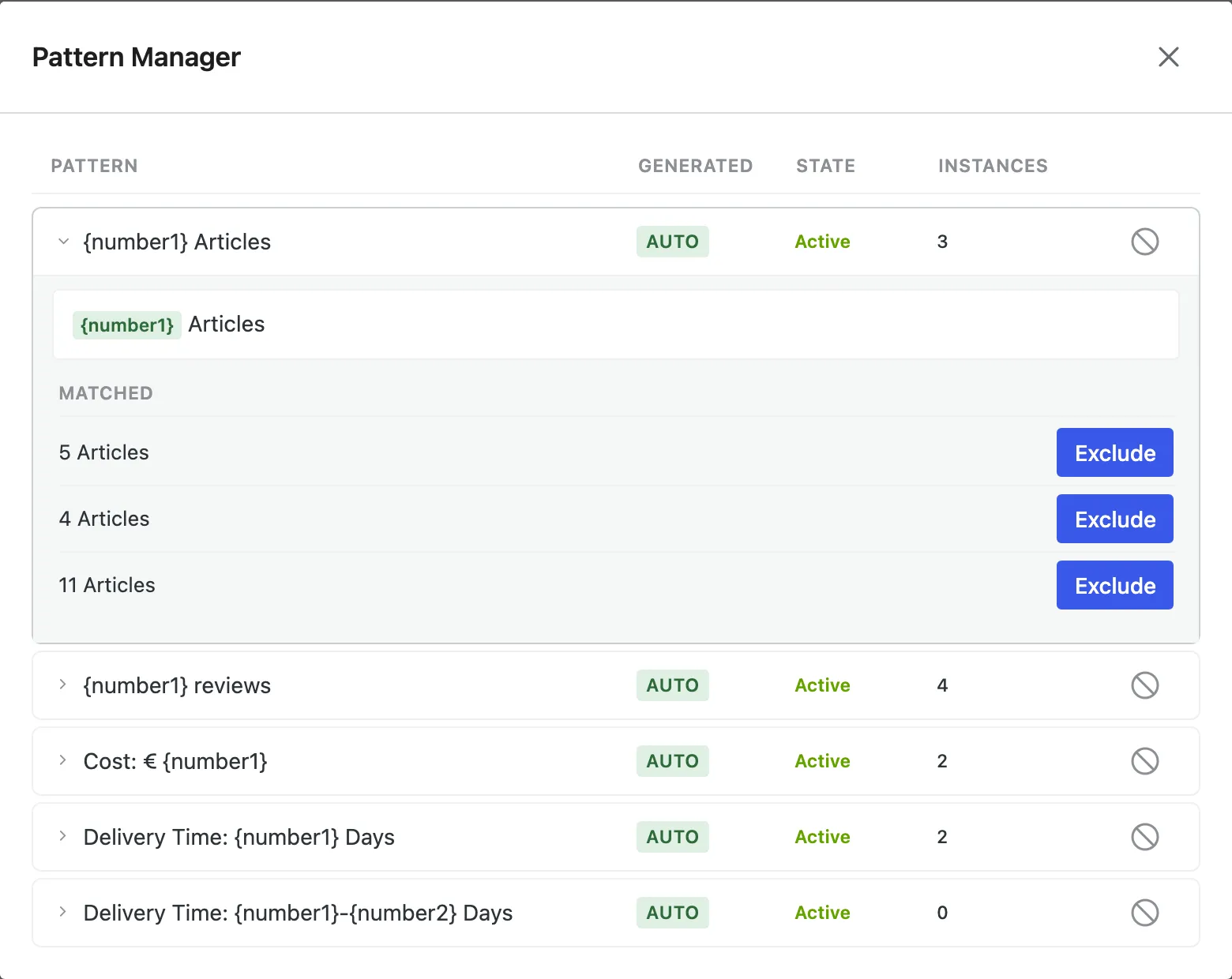Exclude the 11 Articles match
The height and width of the screenshot is (979, 1232).
tap(1114, 585)
